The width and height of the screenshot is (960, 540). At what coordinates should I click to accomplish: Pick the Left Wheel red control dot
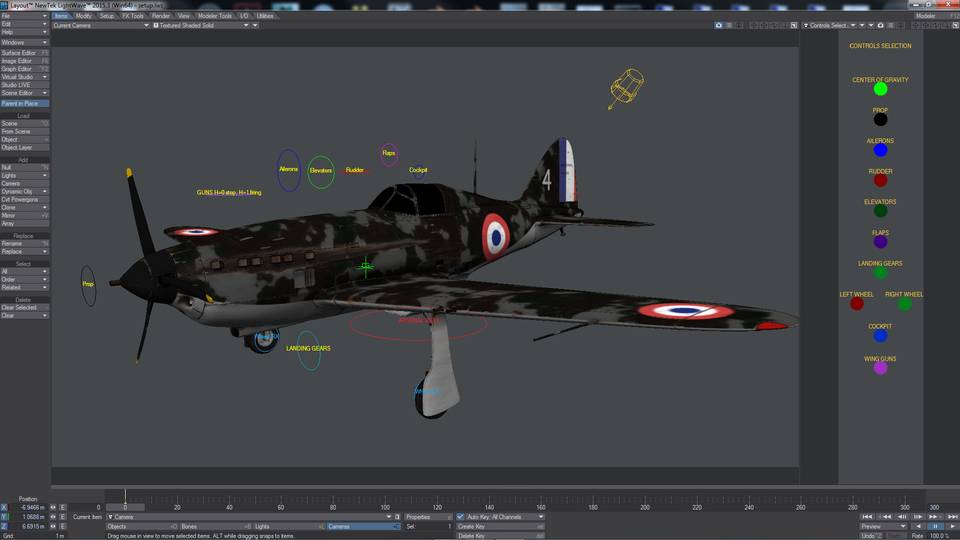coord(857,304)
